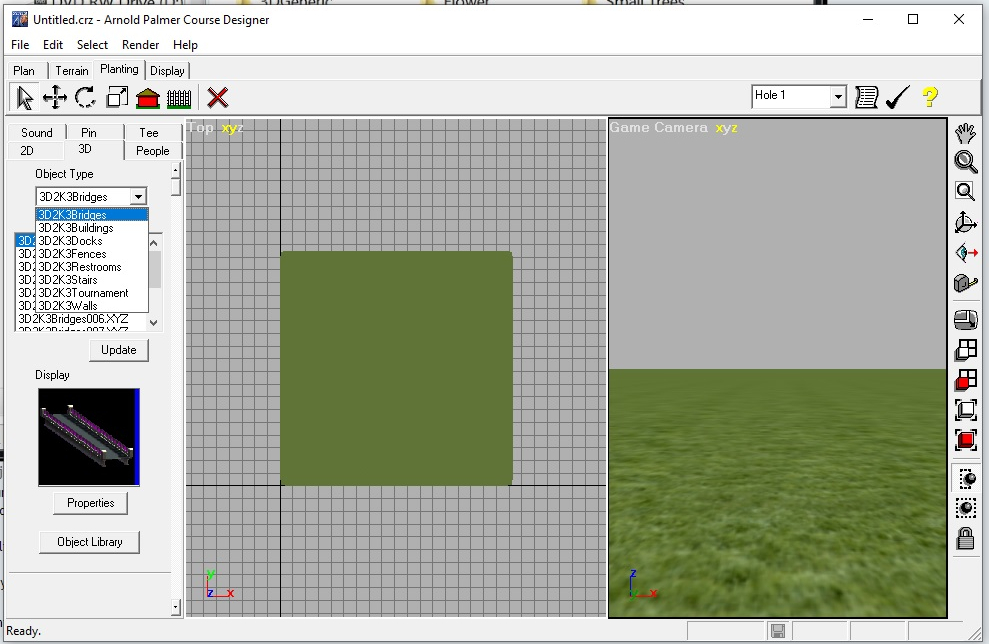This screenshot has height=644, width=989.
Task: Choose 3D2K3Fences from Object Type list
Action: (72, 254)
